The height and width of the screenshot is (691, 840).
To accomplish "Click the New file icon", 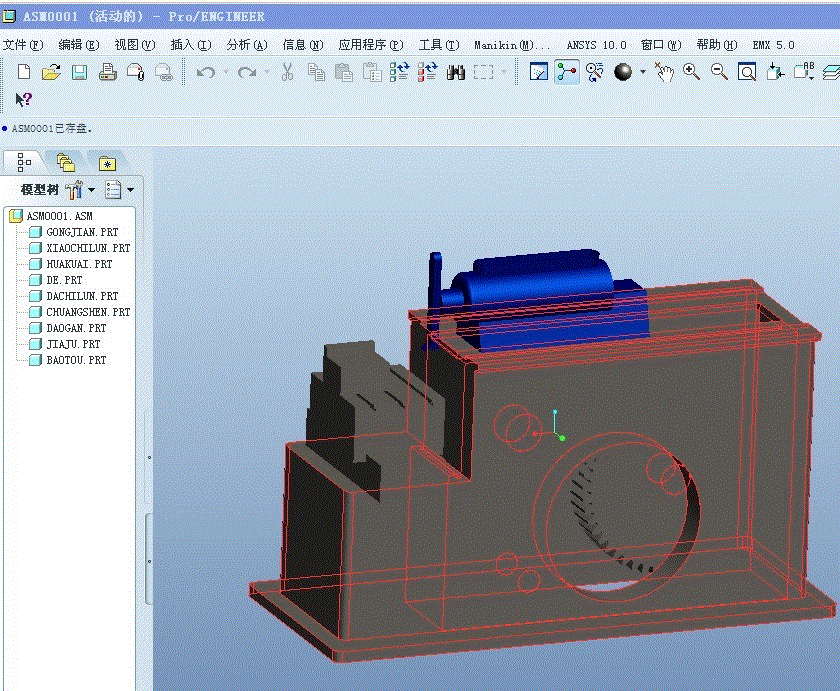I will pos(24,72).
